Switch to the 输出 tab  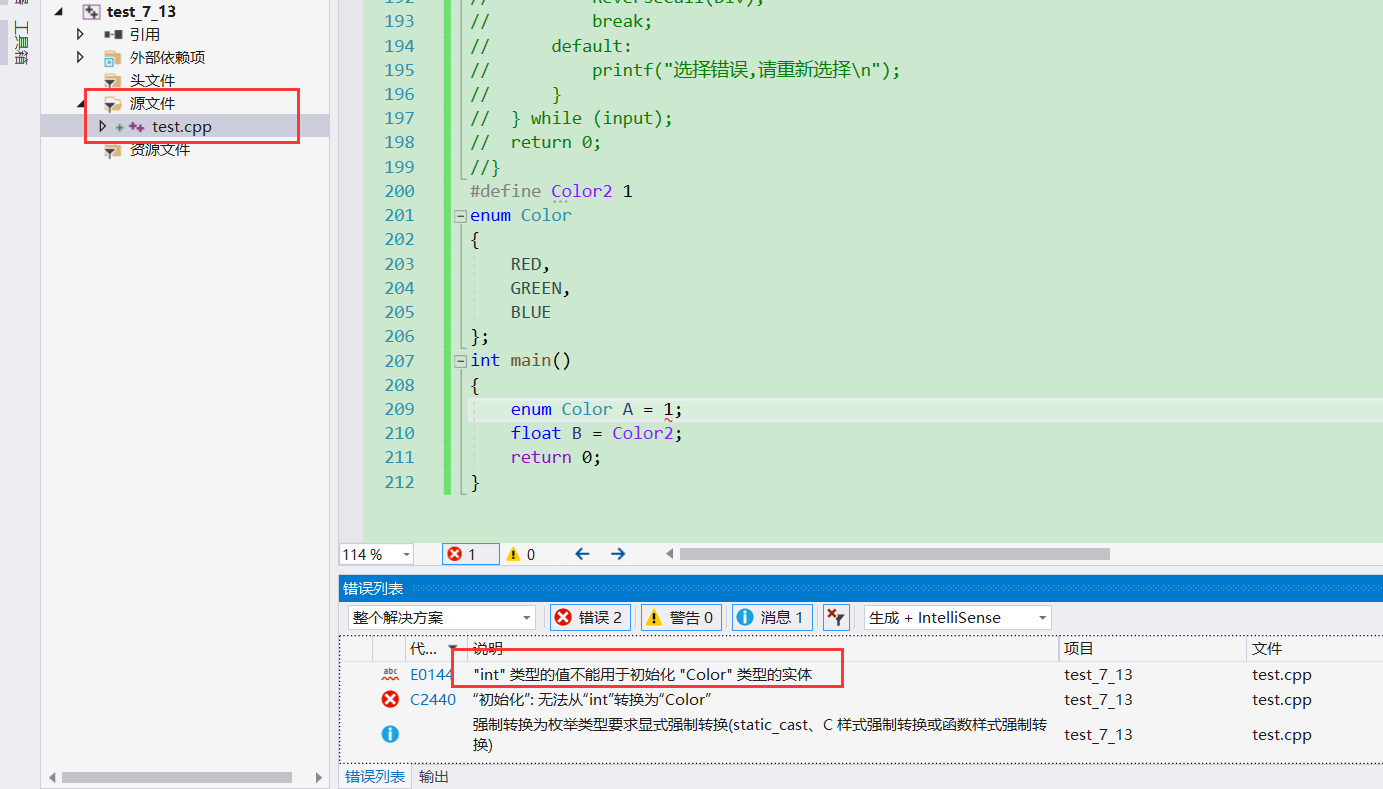tap(434, 777)
